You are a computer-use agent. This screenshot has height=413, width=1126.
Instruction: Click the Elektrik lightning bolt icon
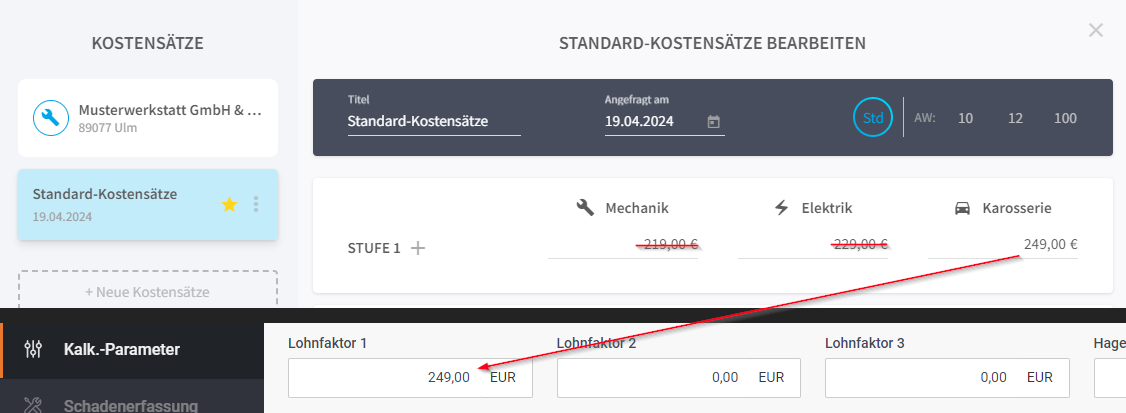(x=781, y=208)
